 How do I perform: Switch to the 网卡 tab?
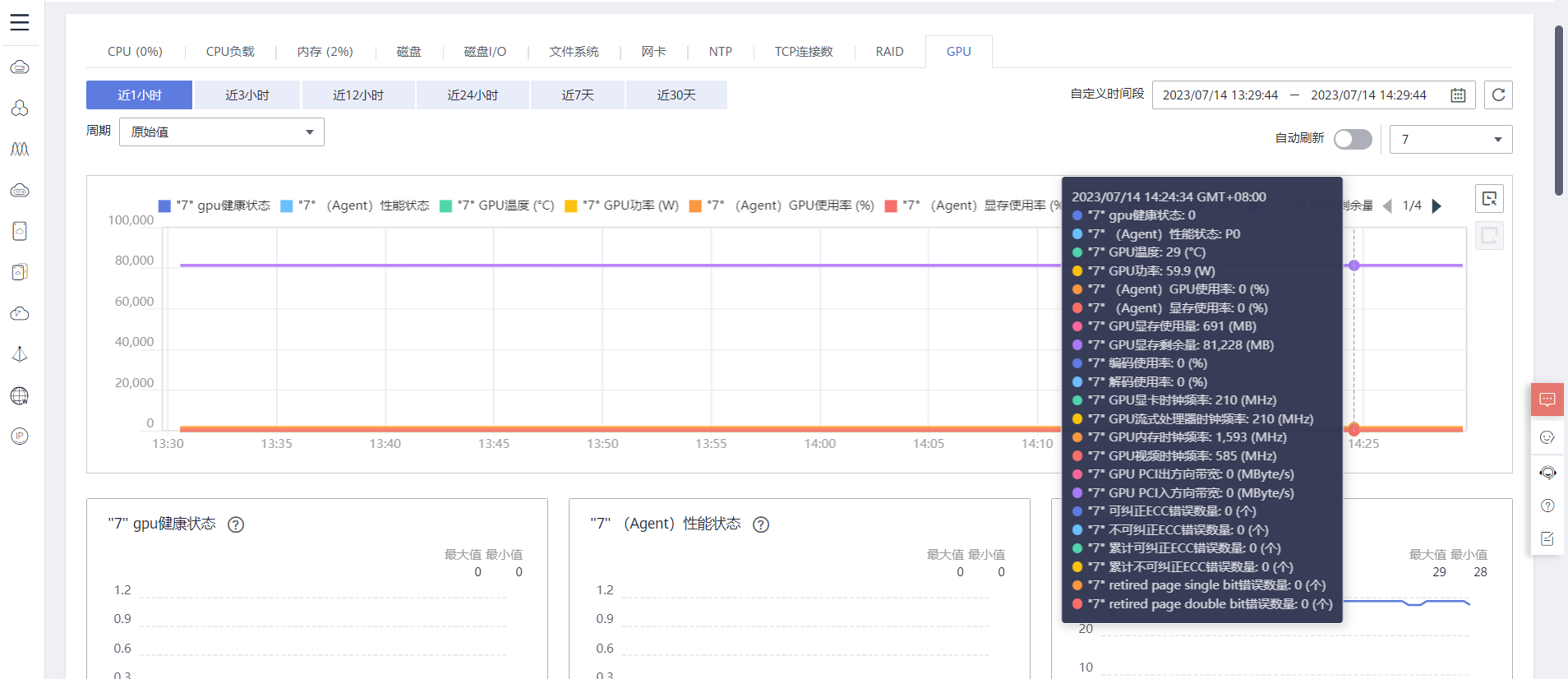[x=653, y=51]
